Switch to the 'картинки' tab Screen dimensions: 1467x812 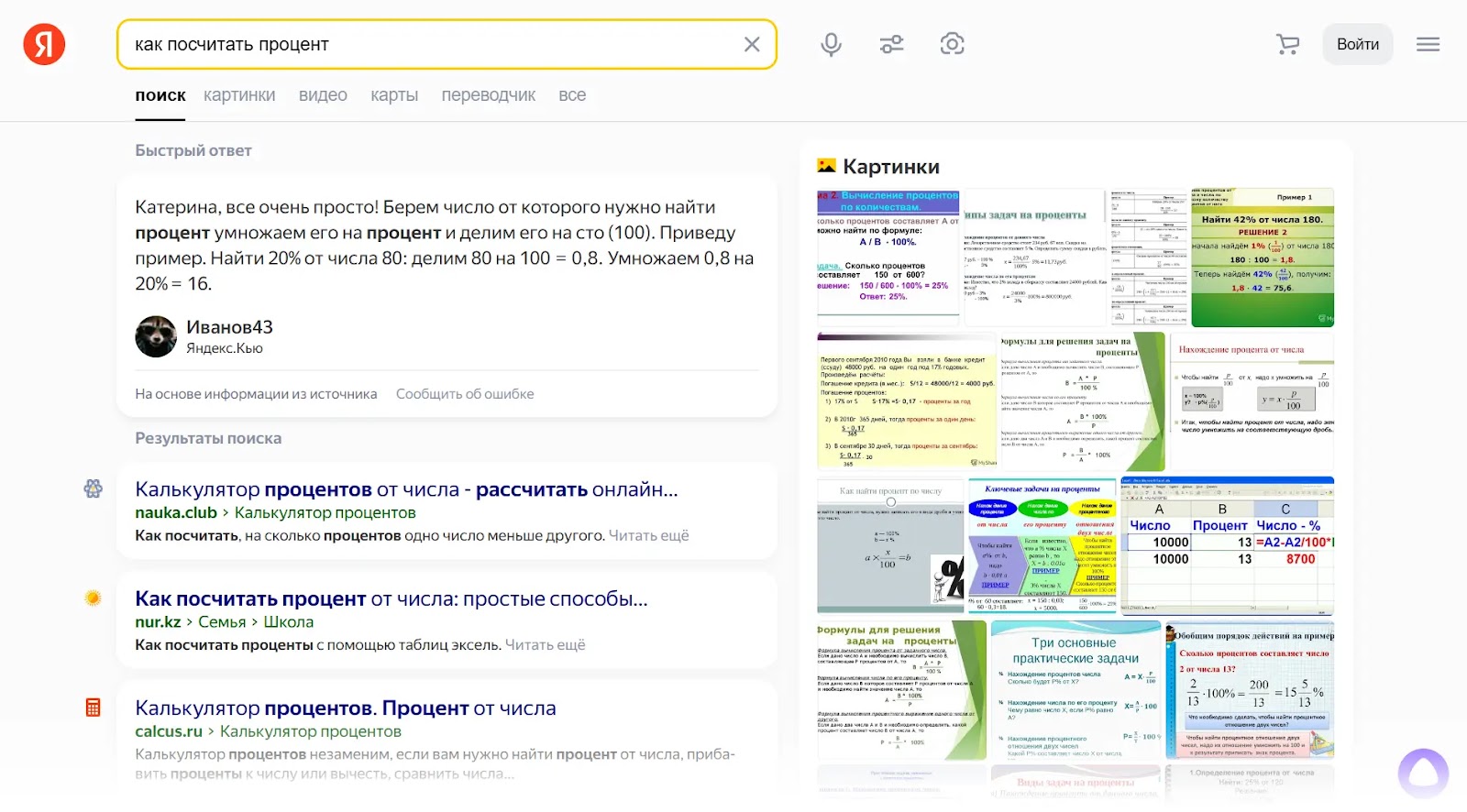[239, 95]
